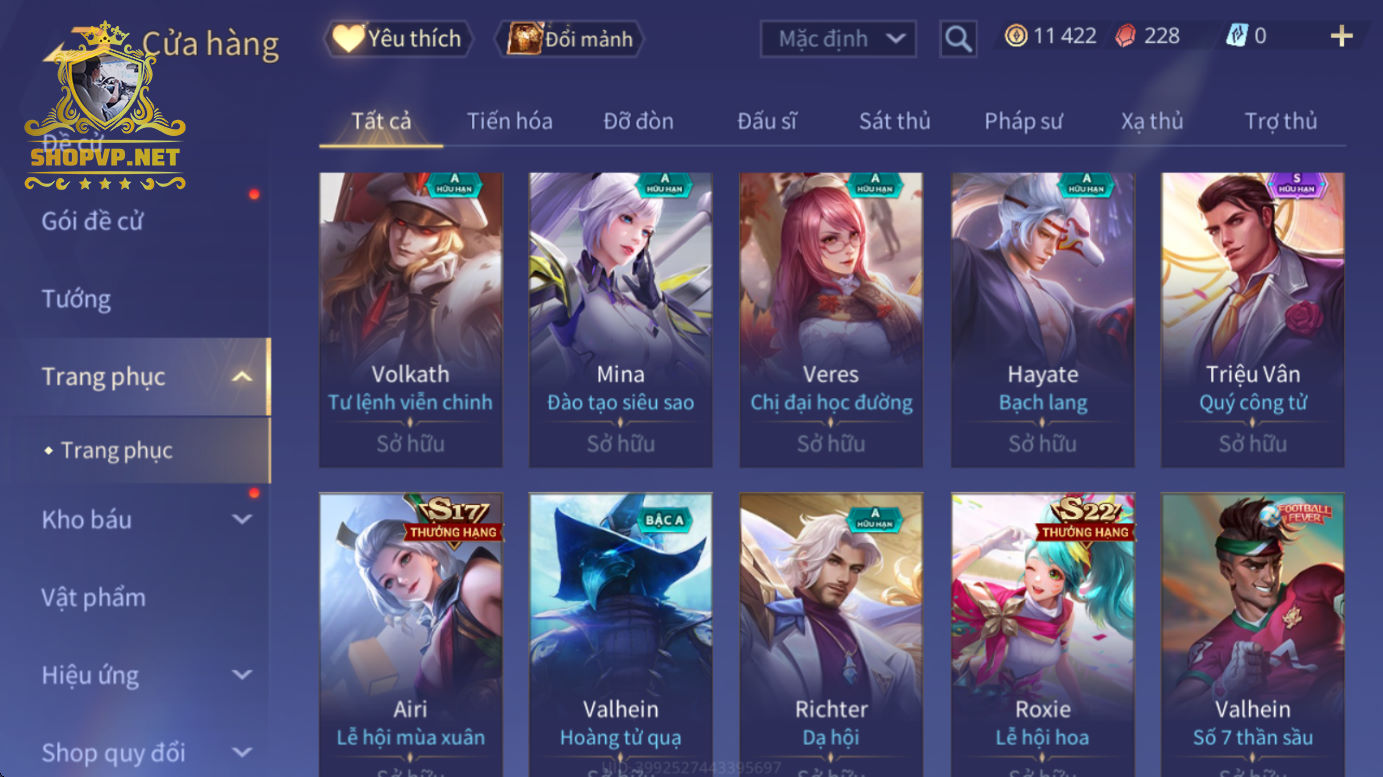Image resolution: width=1383 pixels, height=777 pixels.
Task: Open Yêu thích favorites heart button
Action: point(398,39)
